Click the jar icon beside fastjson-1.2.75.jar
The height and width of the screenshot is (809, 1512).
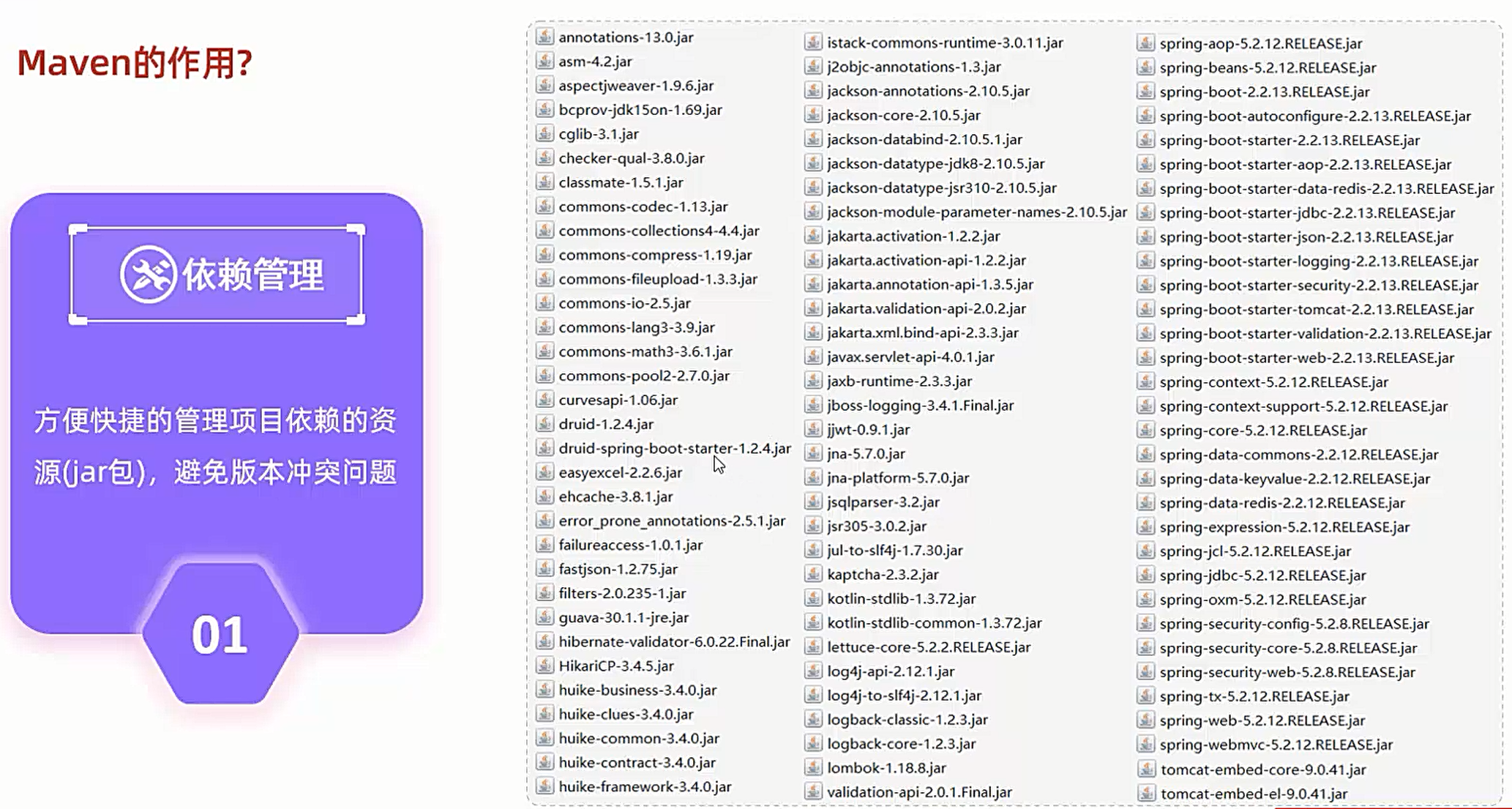(544, 568)
